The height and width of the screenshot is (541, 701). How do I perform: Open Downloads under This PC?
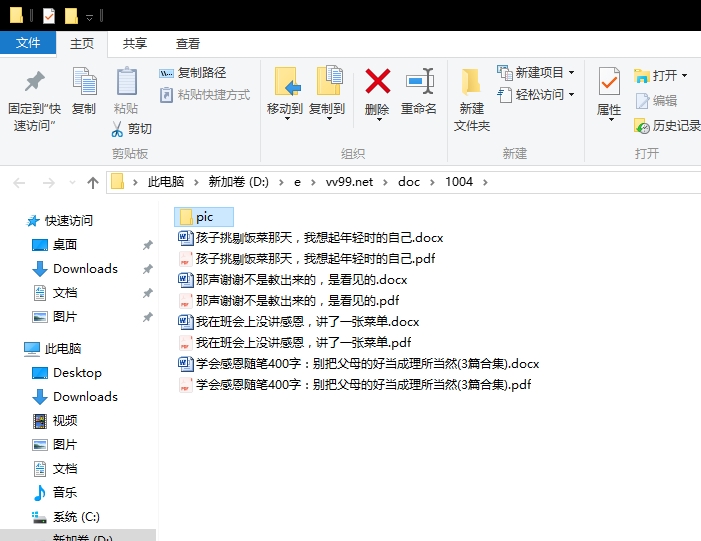coord(75,397)
